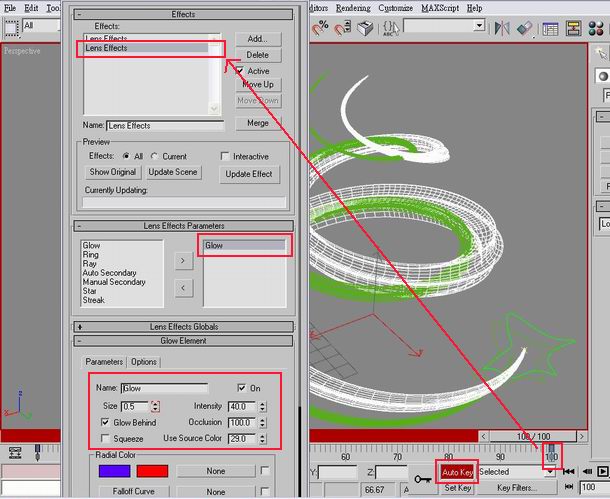Open the Mini Curve Editor icon

coord(15,453)
